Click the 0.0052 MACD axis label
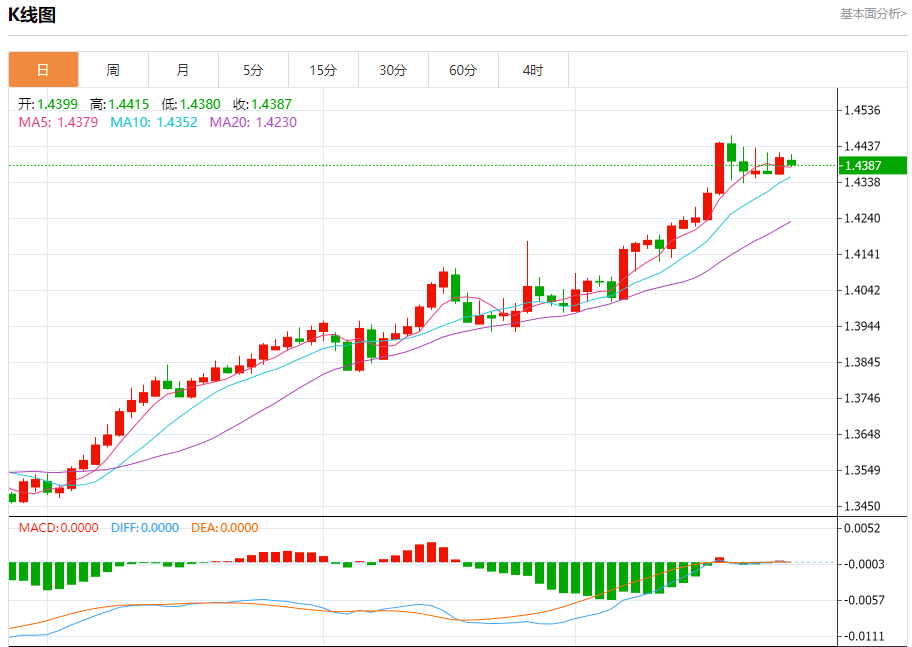912x647 pixels. click(x=863, y=528)
